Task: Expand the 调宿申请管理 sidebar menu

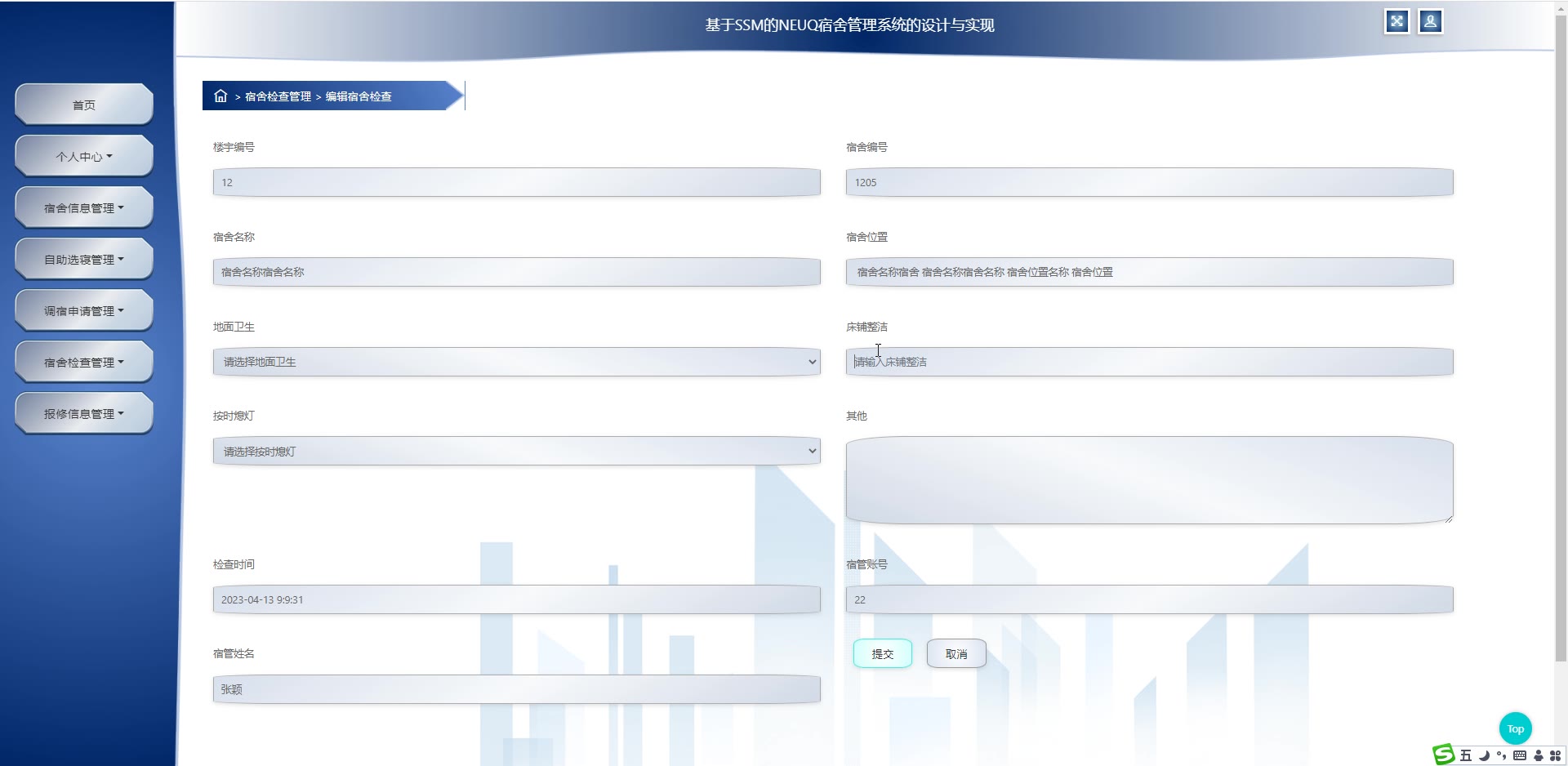Action: click(84, 310)
